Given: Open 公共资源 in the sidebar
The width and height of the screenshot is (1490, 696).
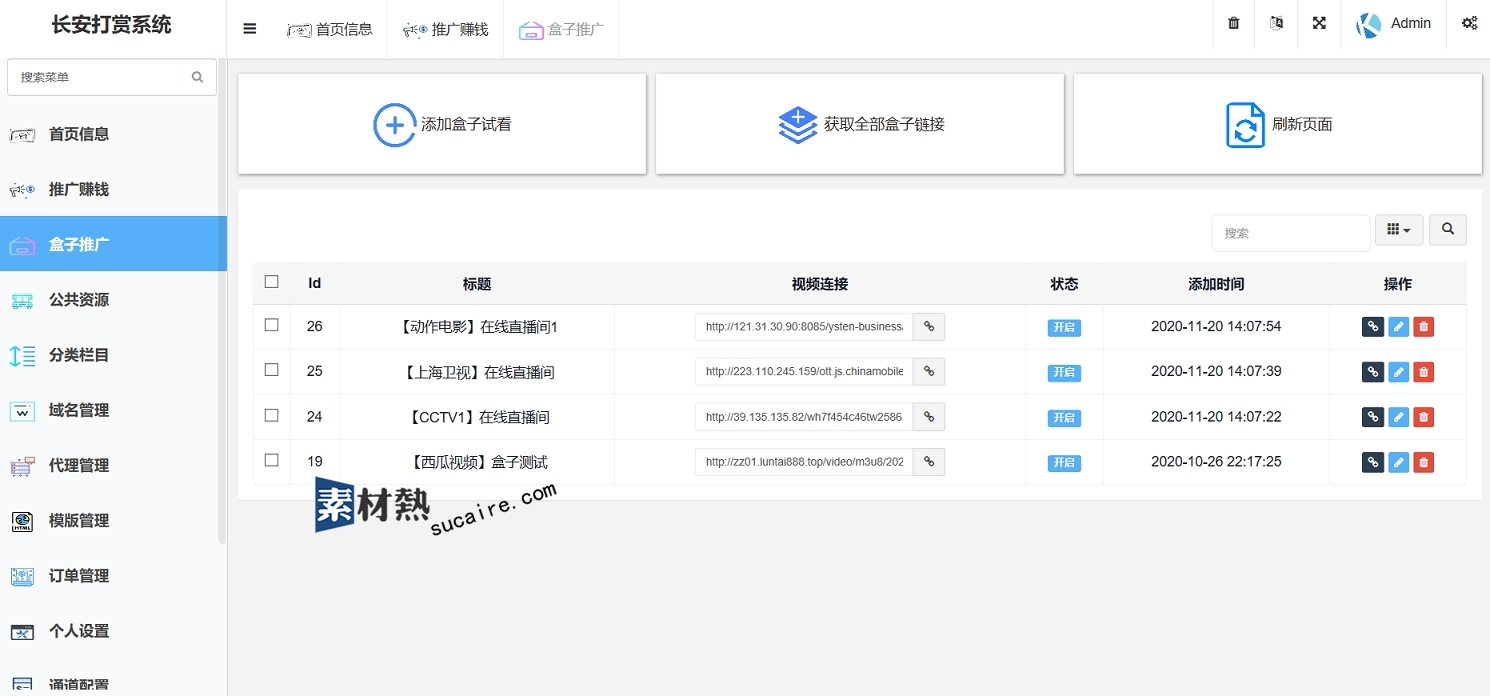Looking at the screenshot, I should point(113,299).
